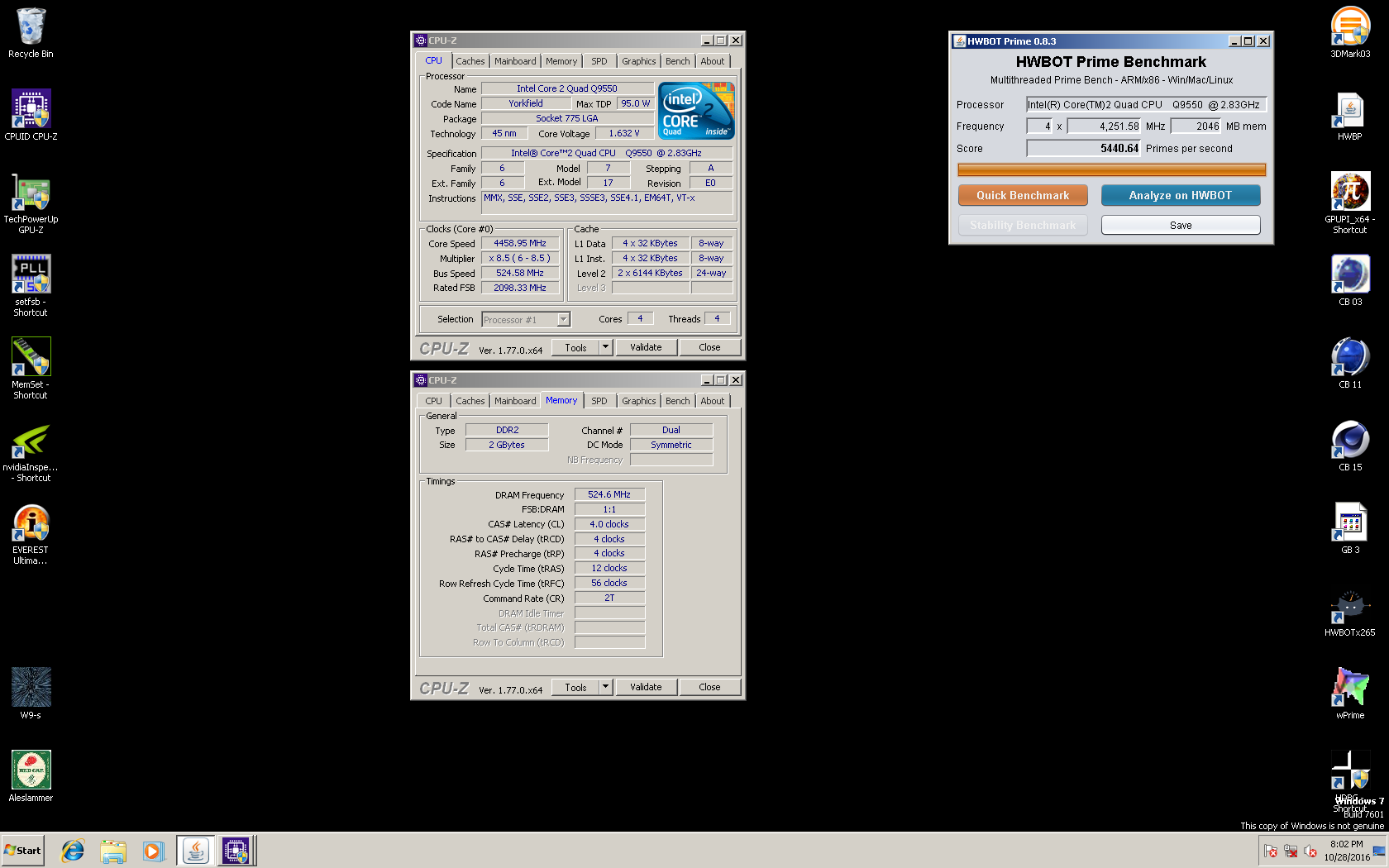Open Mainboard tab in upper CPU-Z
Viewport: 1389px width, 868px height.
(x=515, y=61)
